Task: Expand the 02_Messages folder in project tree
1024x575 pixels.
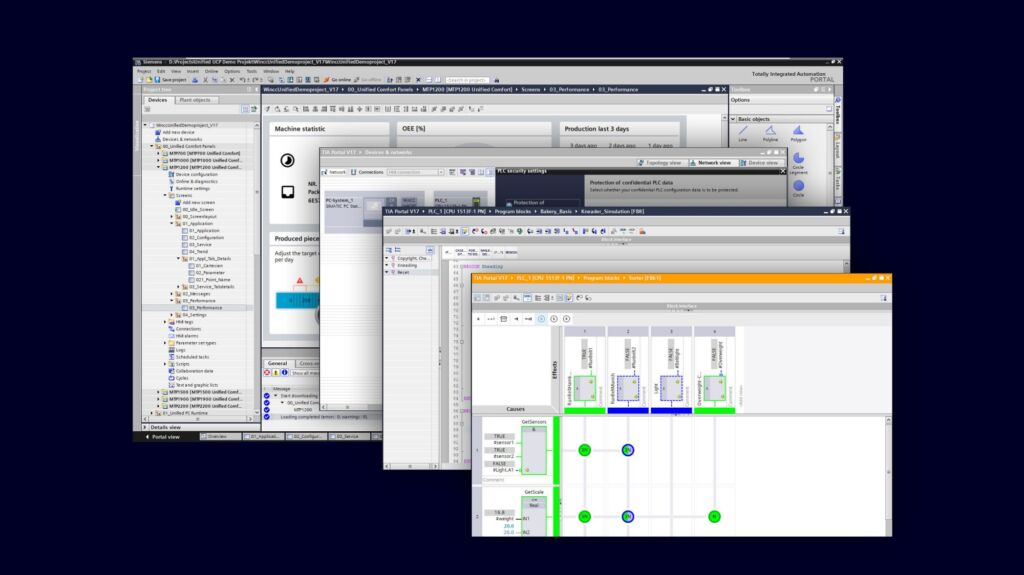Action: coord(172,294)
